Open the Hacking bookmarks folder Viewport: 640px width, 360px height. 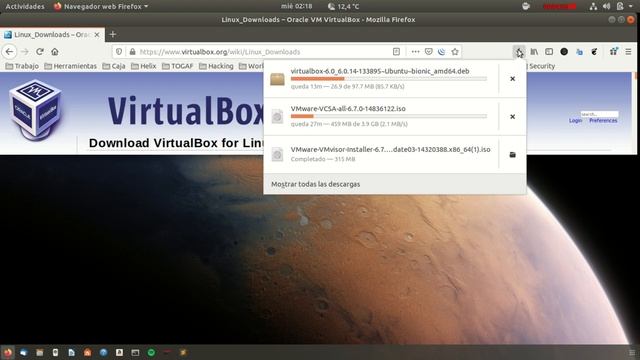[x=216, y=66]
